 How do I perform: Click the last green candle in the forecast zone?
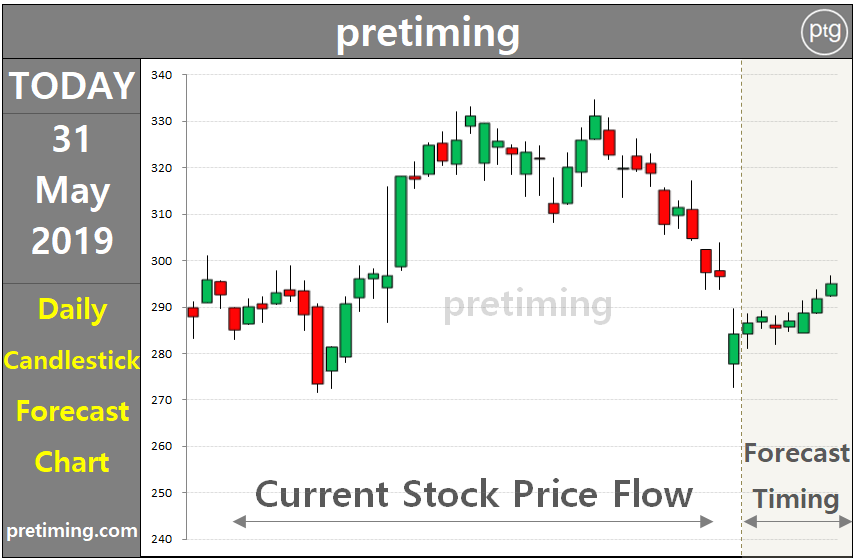pyautogui.click(x=831, y=289)
